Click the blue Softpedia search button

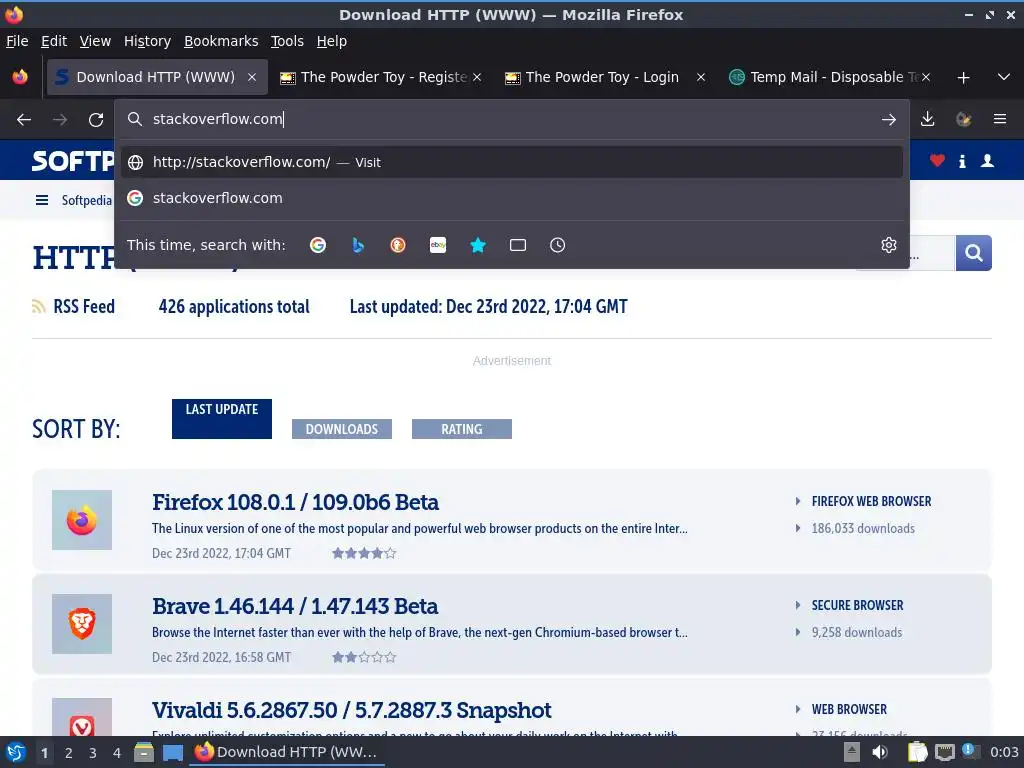point(974,253)
